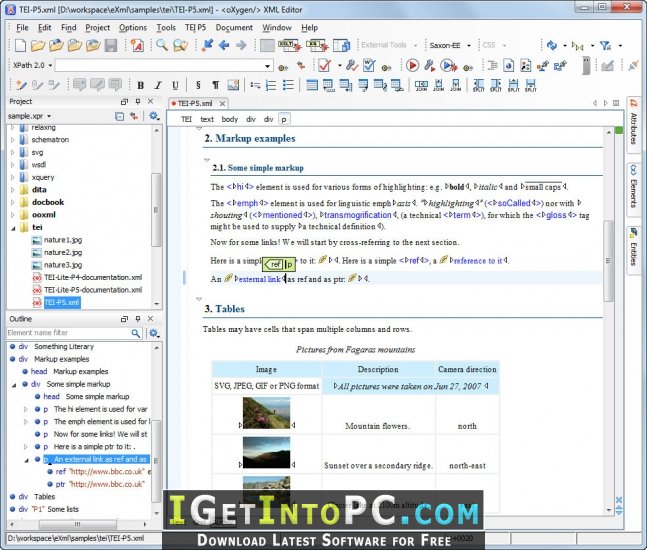Open the Tools menu

(x=166, y=28)
